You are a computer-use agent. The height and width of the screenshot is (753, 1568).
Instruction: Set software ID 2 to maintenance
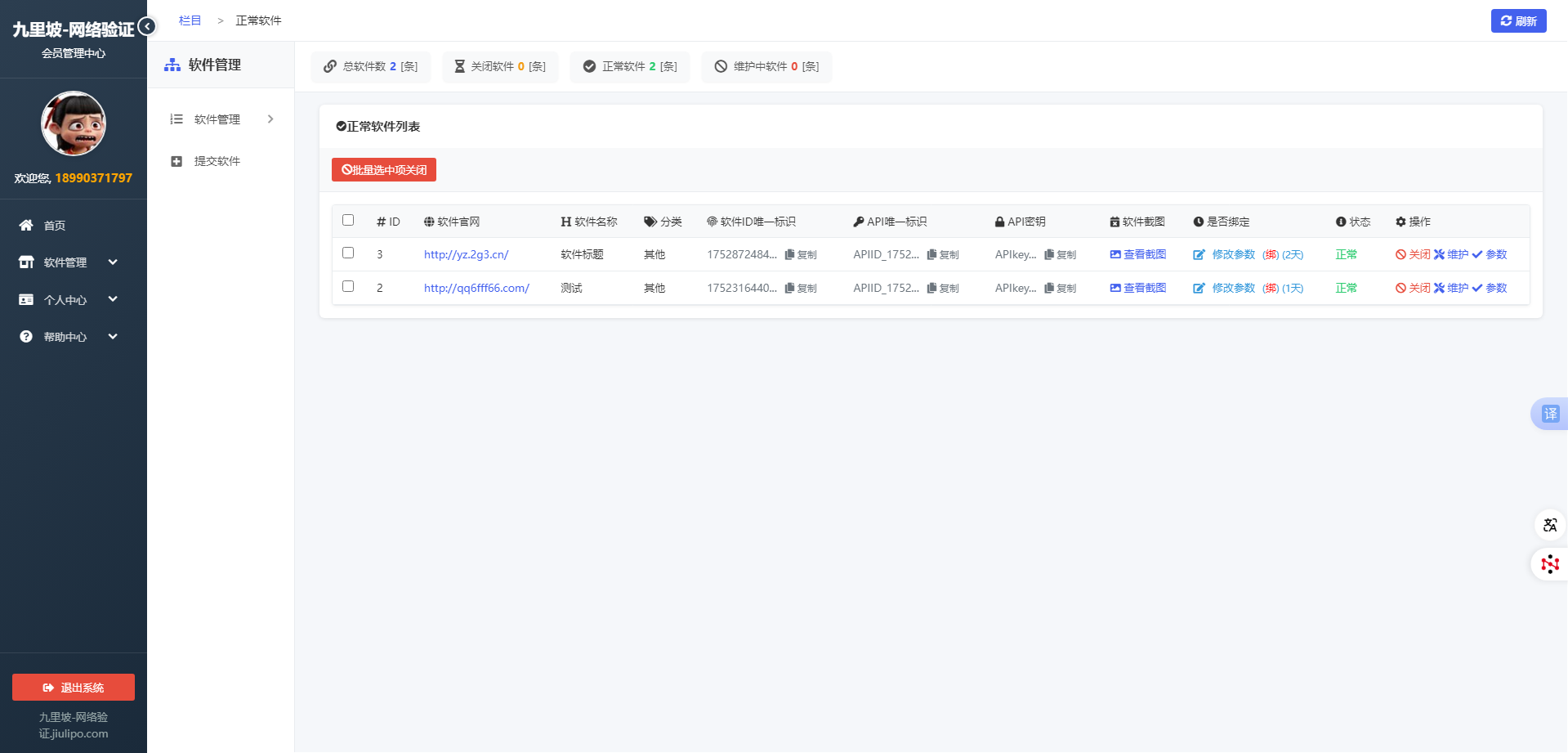click(1451, 288)
